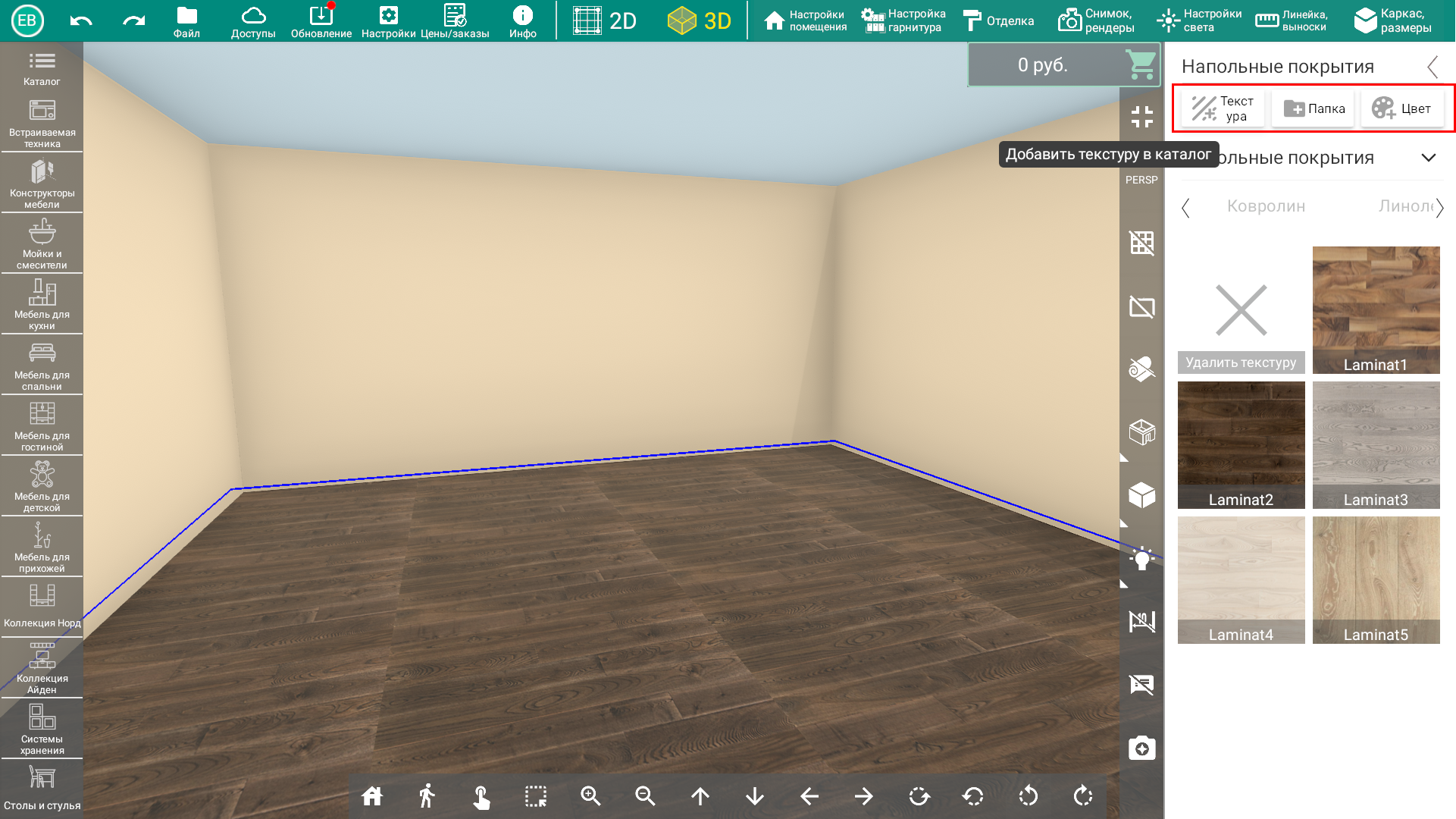Open Мебель для кухни category
This screenshot has width=1456, height=819.
coord(42,305)
